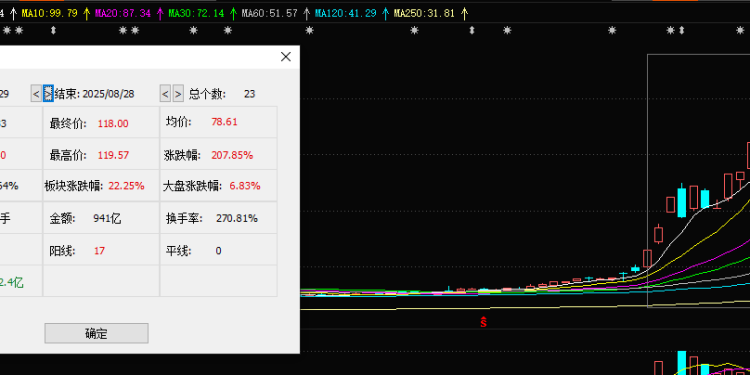This screenshot has height=375, width=750.
Task: Move end date 2025/08/28 to previous day
Action: pyautogui.click(x=165, y=93)
